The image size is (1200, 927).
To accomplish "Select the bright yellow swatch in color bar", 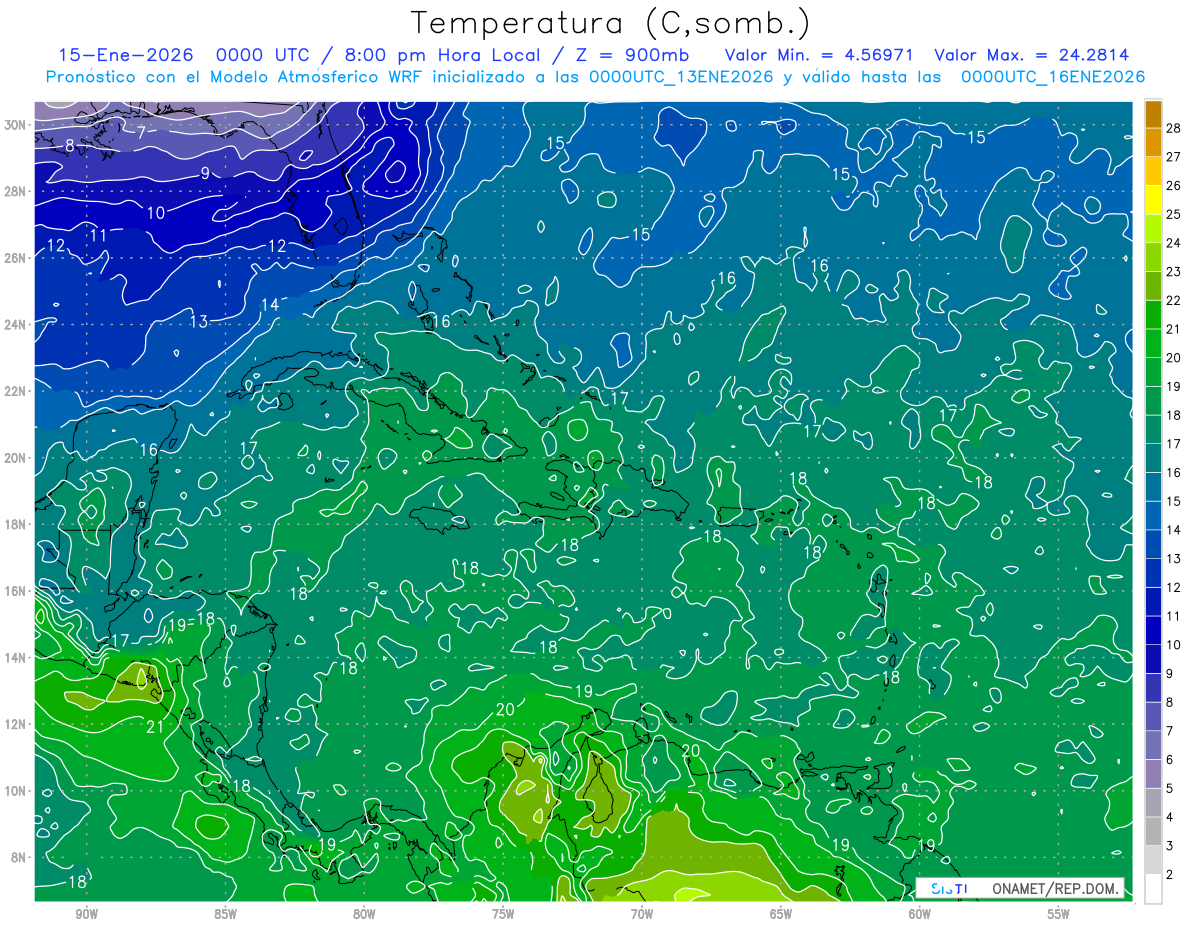I will 1153,200.
